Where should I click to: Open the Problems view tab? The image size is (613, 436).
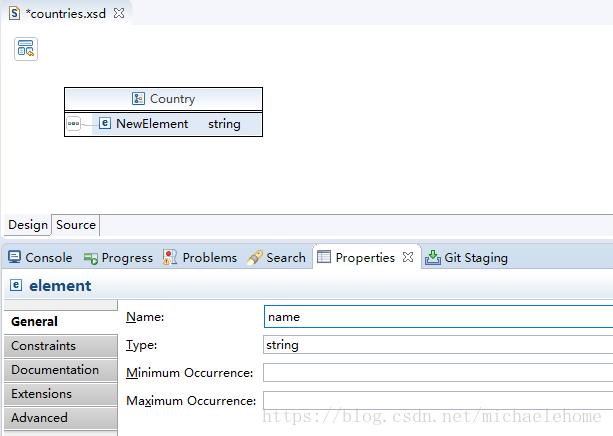point(200,258)
